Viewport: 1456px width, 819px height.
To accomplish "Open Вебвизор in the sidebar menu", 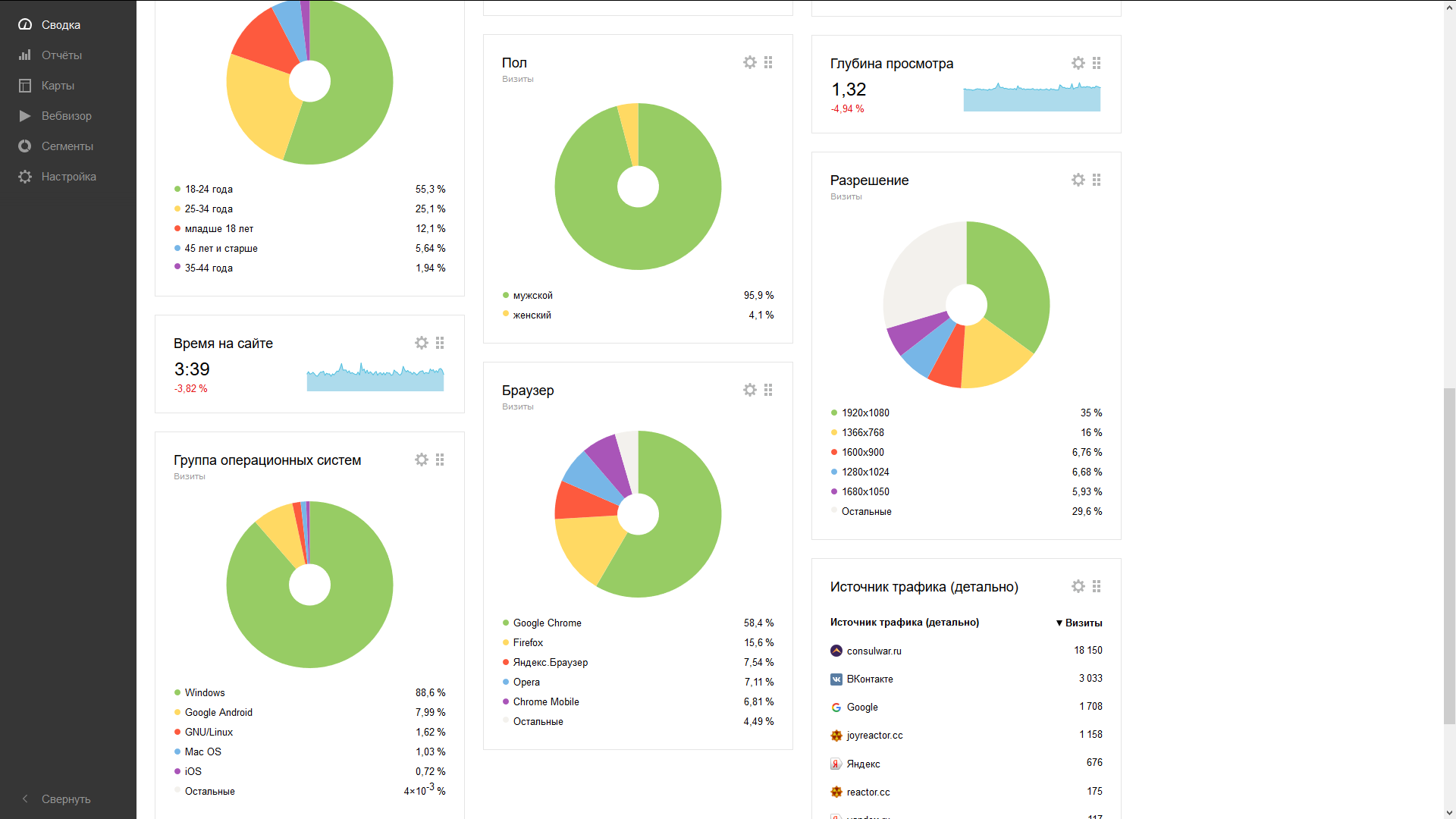I will [x=66, y=116].
